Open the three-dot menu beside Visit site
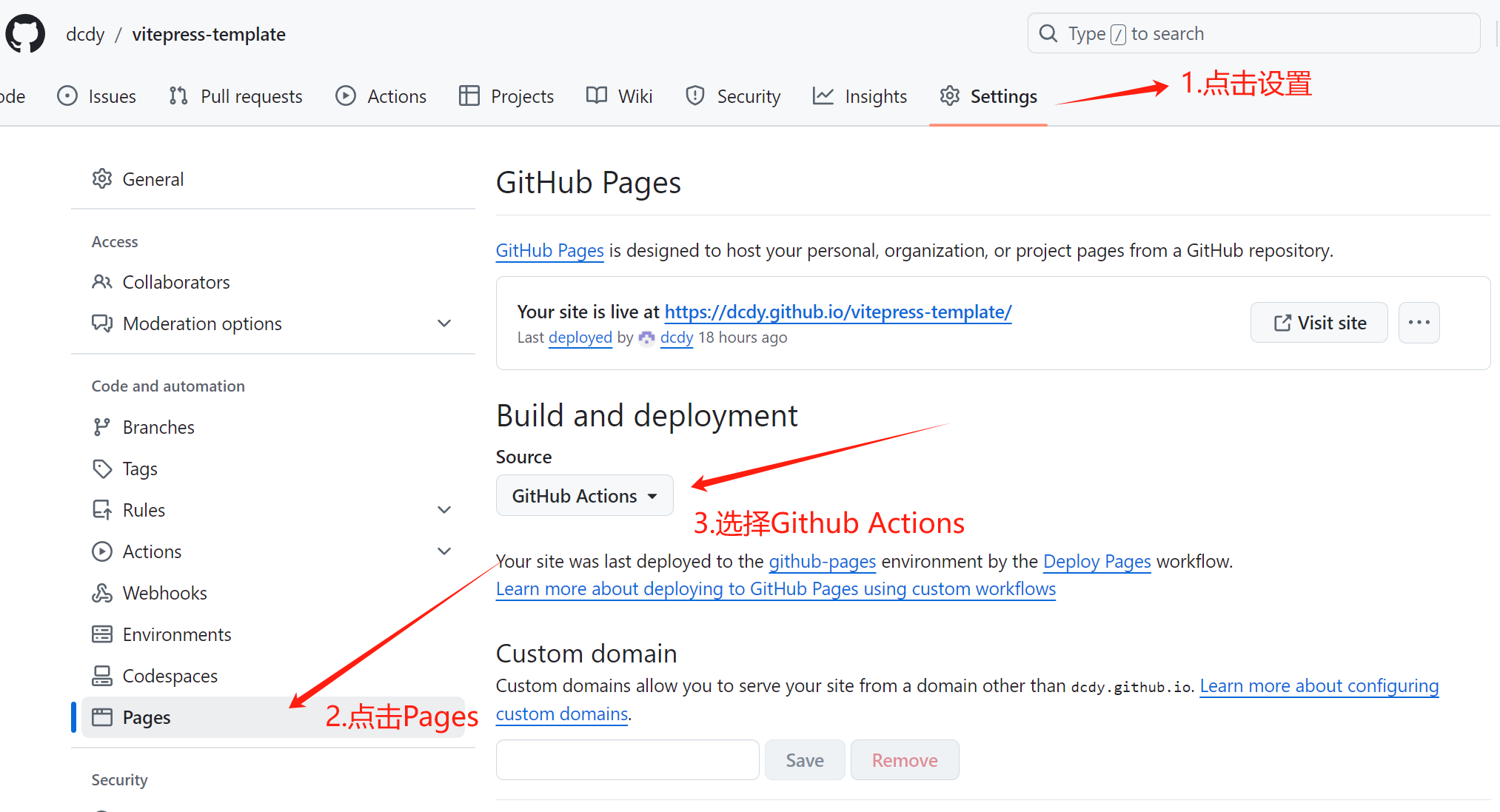The image size is (1500, 812). 1419,323
